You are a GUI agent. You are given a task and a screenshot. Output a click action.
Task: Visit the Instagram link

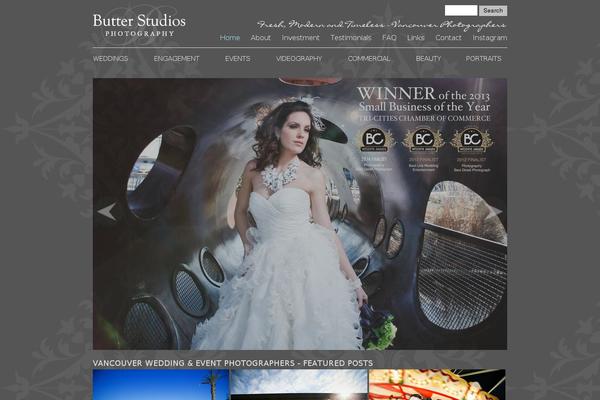click(x=490, y=38)
